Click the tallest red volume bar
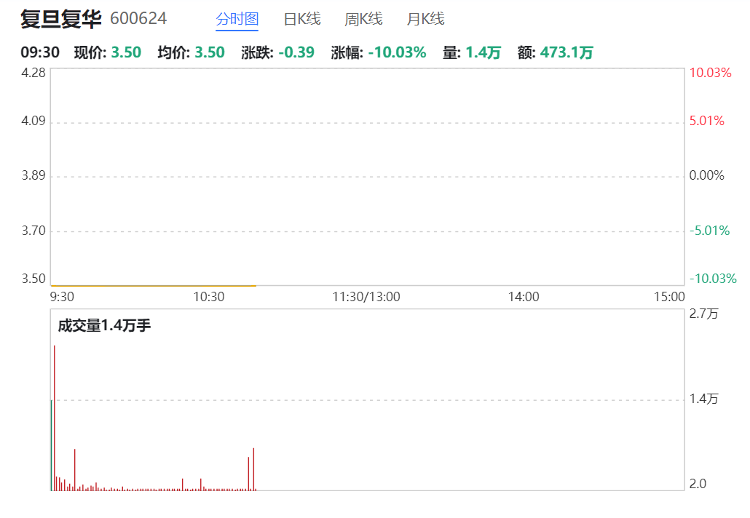The height and width of the screenshot is (518, 750). click(55, 418)
